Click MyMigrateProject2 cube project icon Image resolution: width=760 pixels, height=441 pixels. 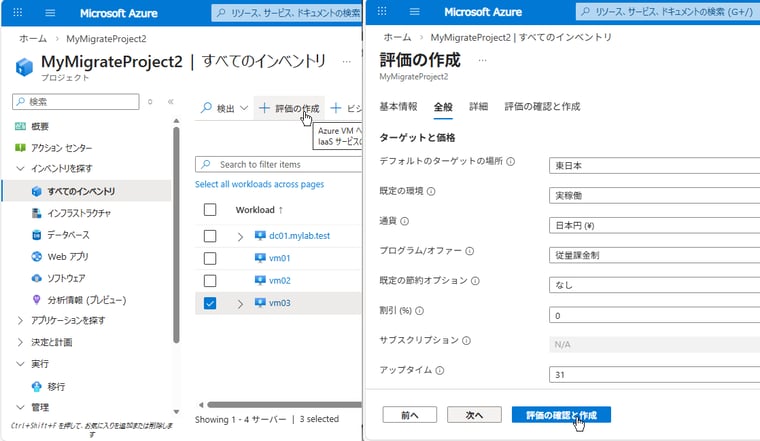[x=24, y=67]
